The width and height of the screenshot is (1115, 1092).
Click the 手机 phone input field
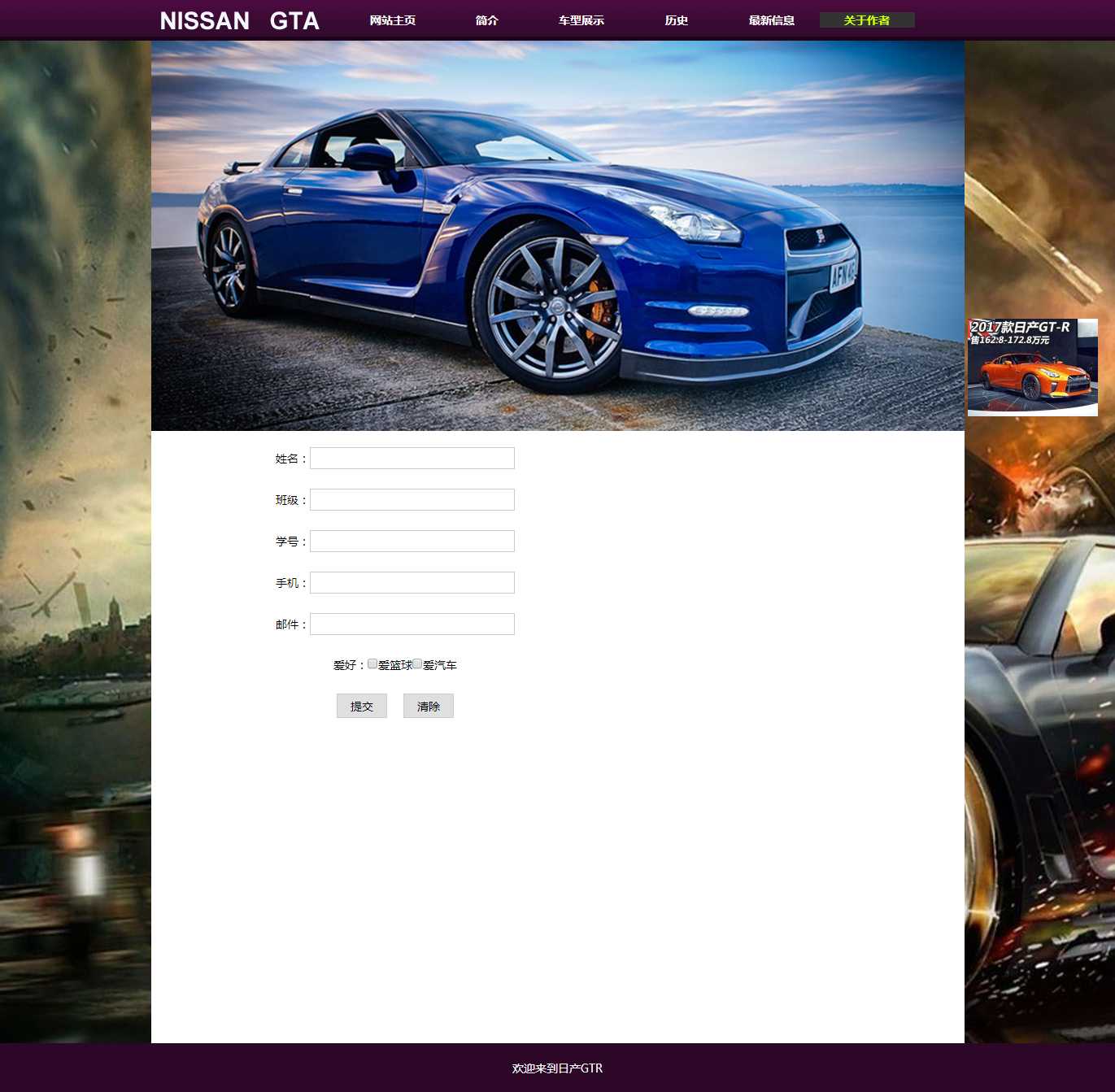click(412, 583)
